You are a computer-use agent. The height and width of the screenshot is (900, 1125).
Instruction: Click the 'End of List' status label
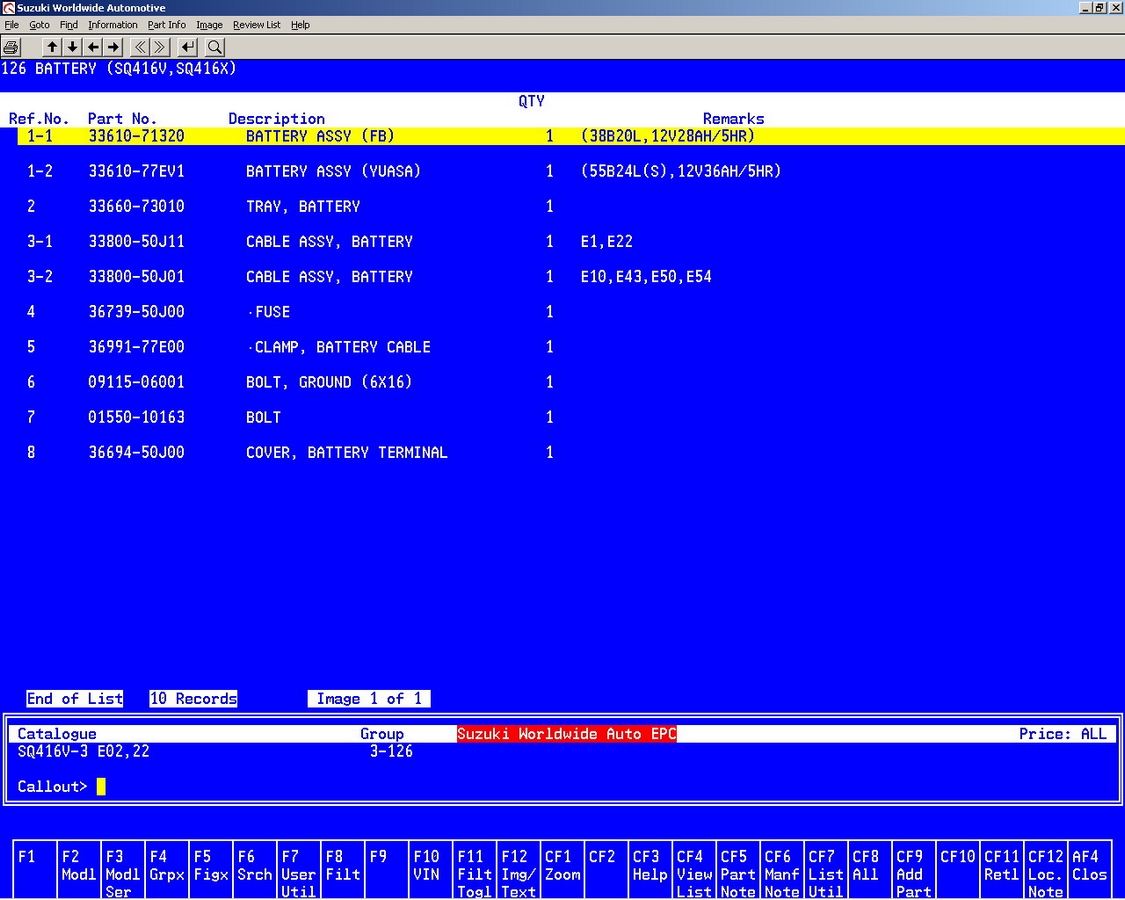coord(75,699)
